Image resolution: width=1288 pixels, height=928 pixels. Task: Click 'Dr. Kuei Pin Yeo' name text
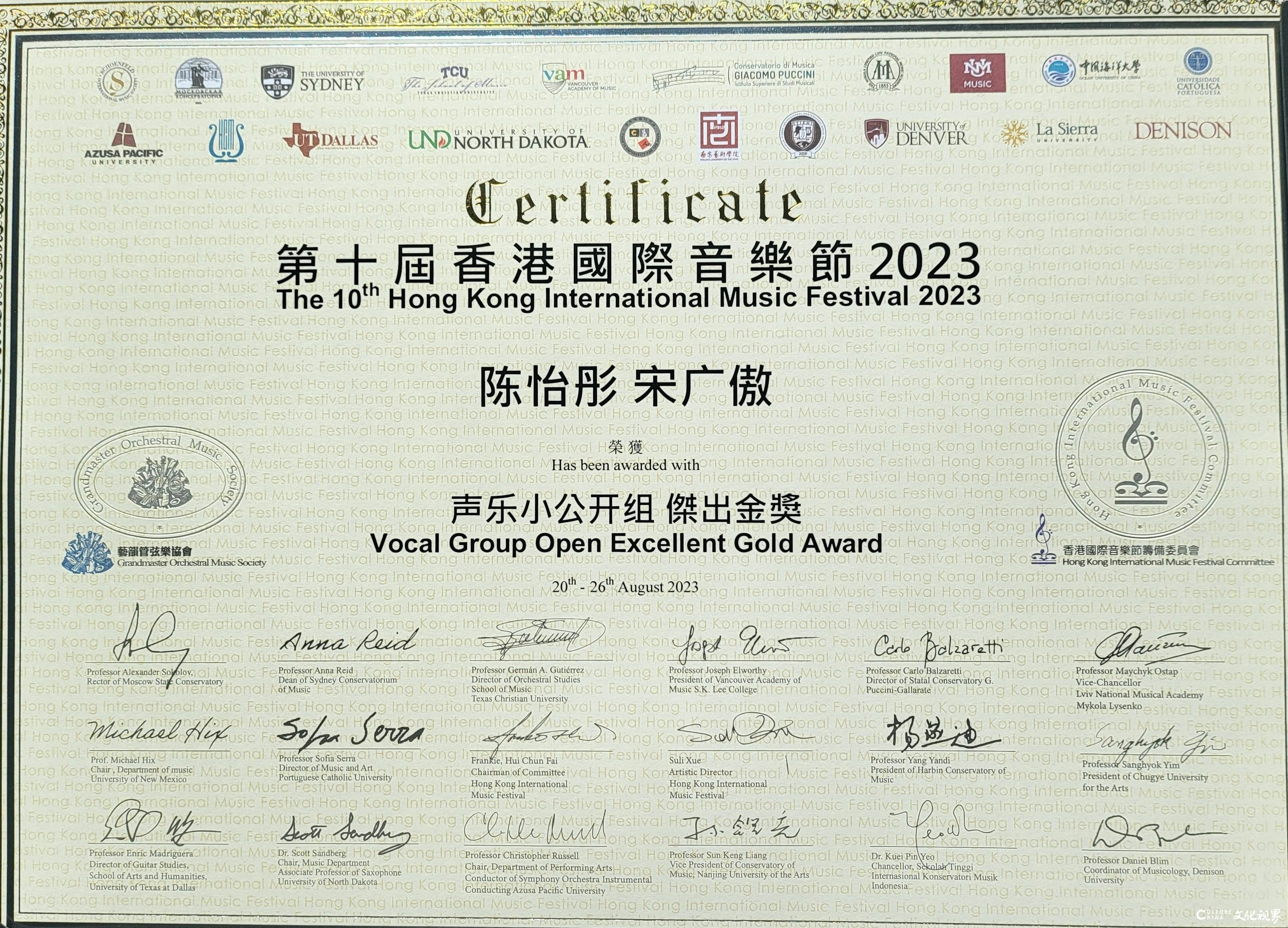[x=902, y=856]
